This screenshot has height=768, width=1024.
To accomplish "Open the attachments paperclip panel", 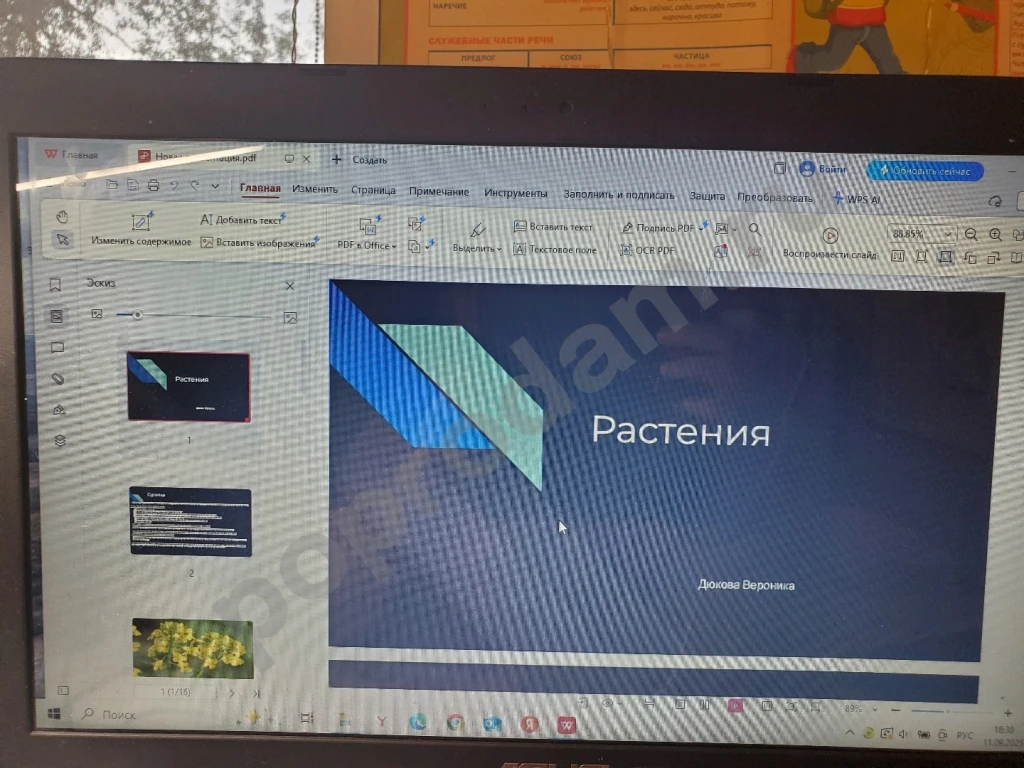I will coord(58,378).
